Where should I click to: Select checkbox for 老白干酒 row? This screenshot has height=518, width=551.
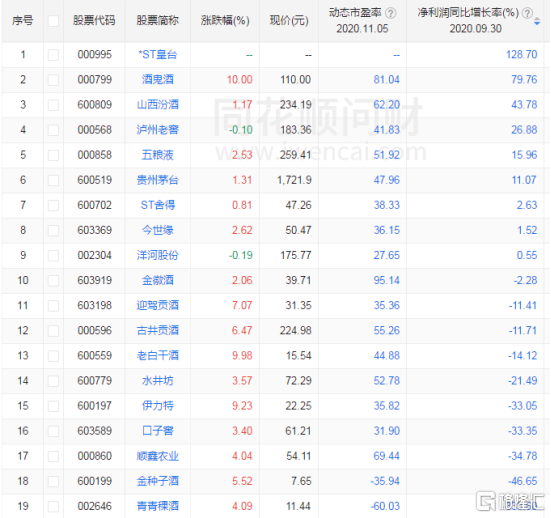53,356
